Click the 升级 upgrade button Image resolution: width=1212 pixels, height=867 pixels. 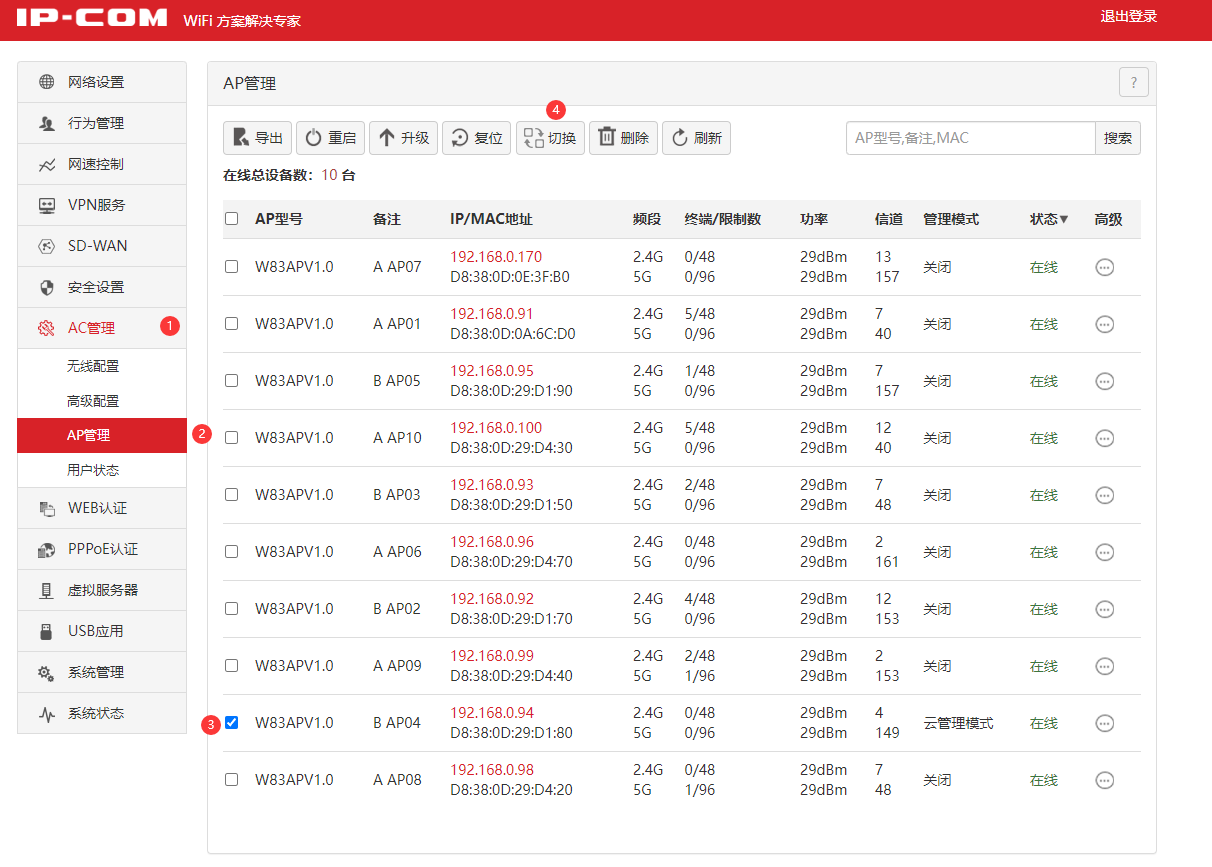403,138
